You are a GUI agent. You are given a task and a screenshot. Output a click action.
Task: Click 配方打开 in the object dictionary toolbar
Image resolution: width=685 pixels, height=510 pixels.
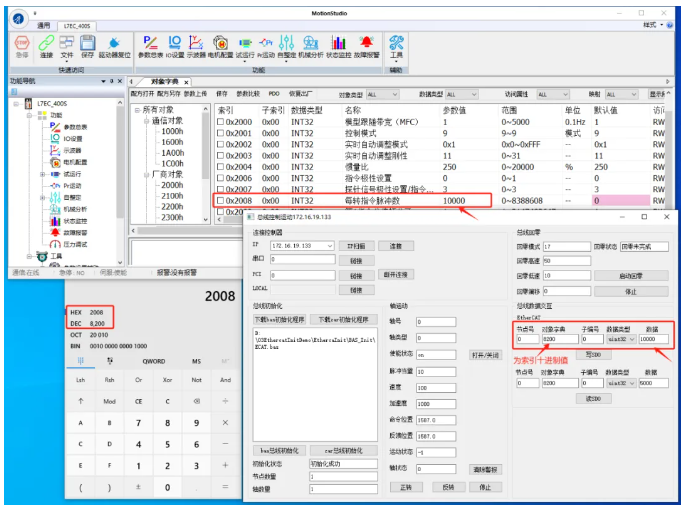coord(142,94)
